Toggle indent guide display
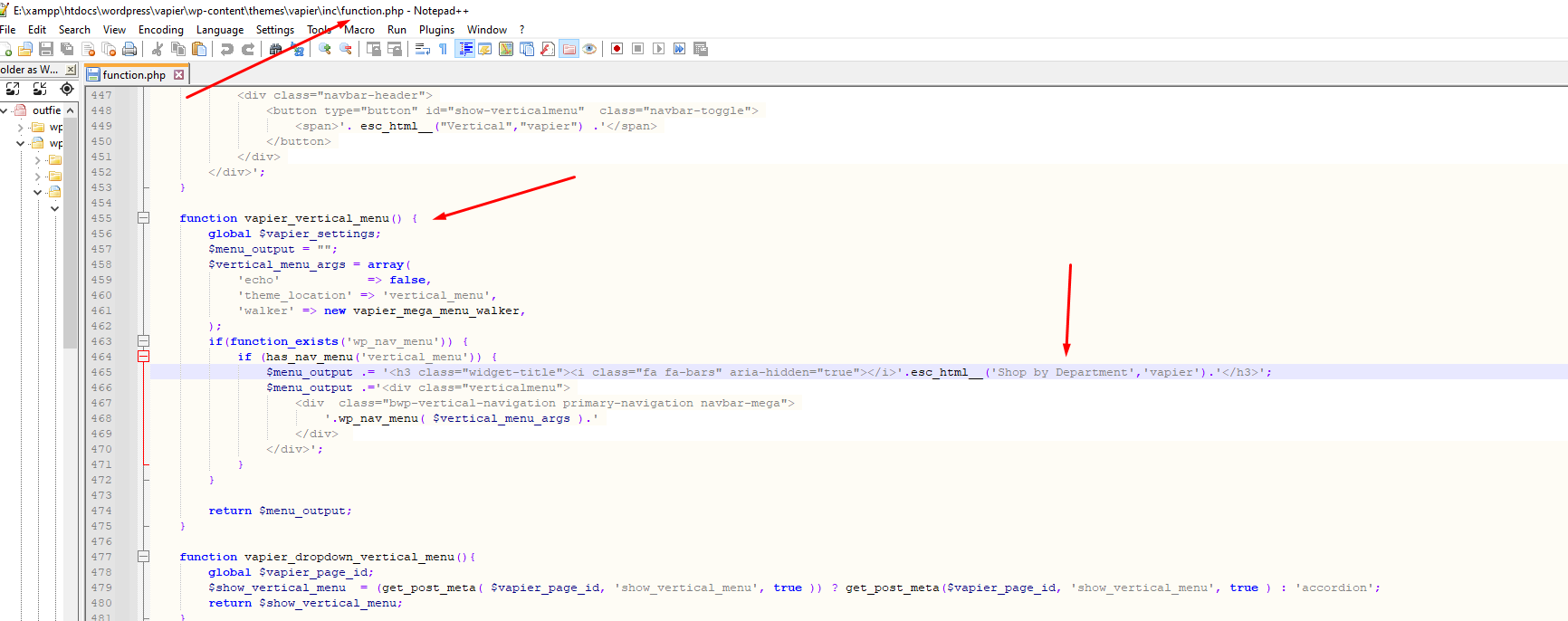 tap(464, 49)
